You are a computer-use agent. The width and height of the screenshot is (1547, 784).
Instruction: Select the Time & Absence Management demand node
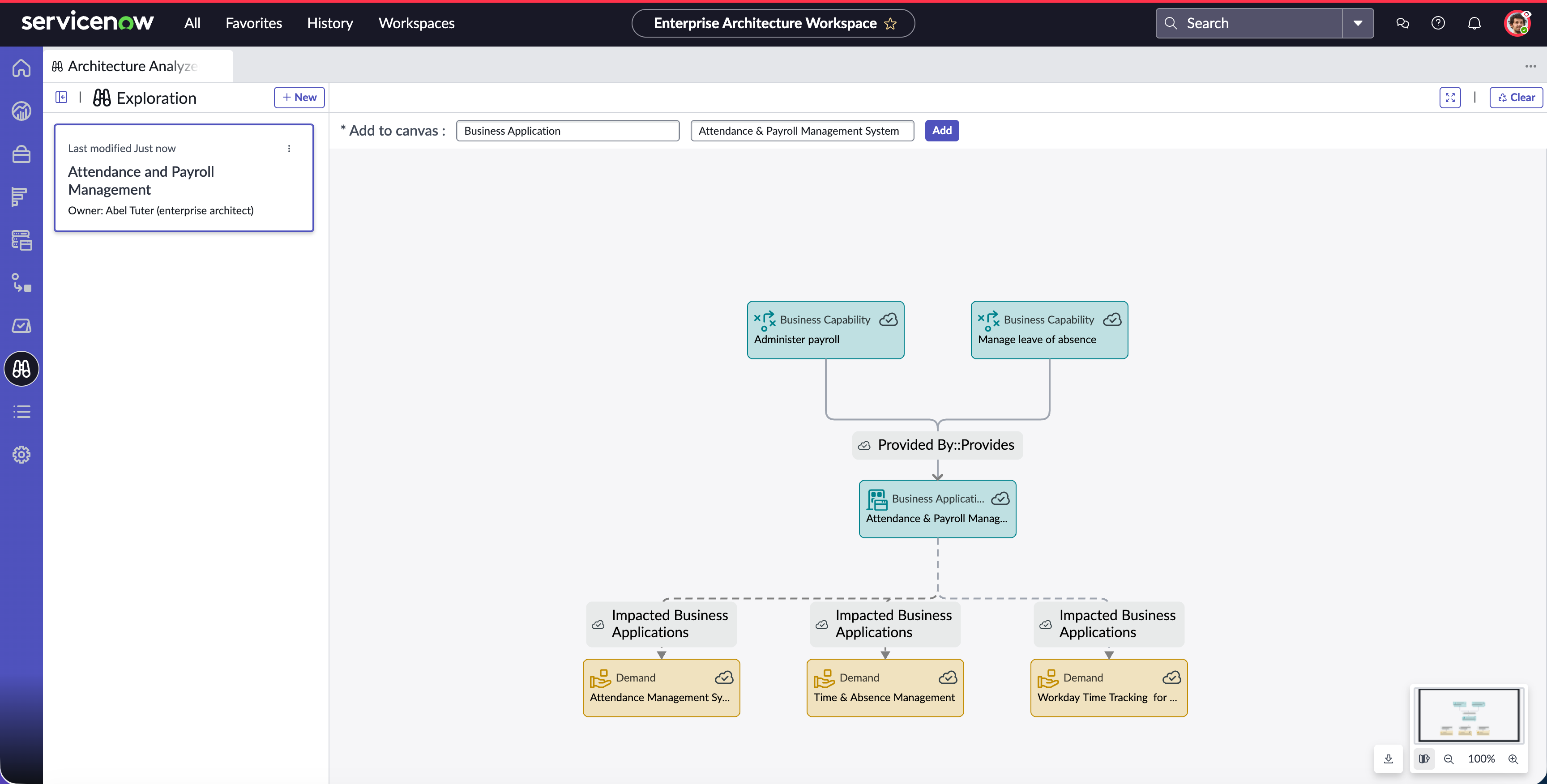point(885,688)
